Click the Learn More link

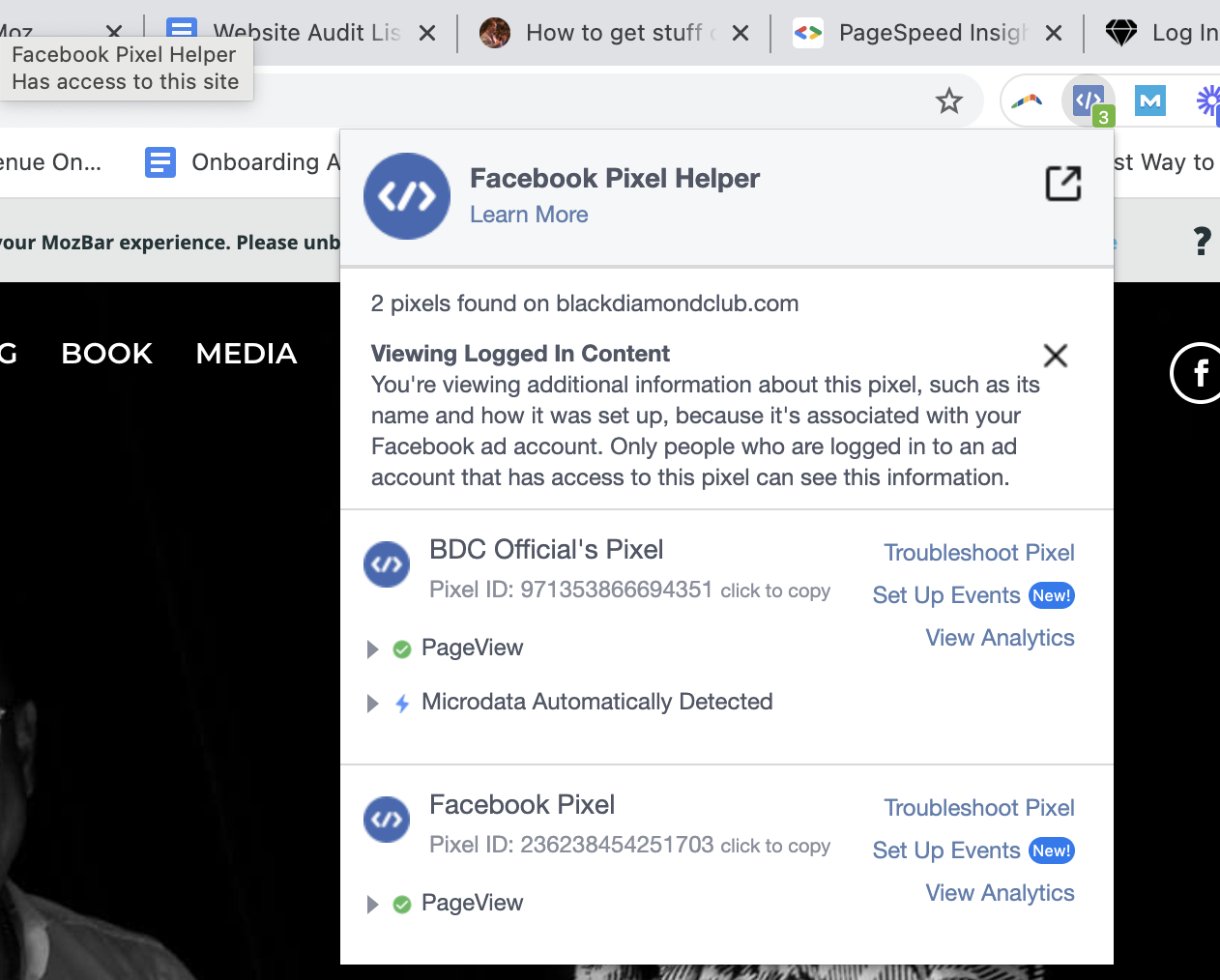[529, 215]
